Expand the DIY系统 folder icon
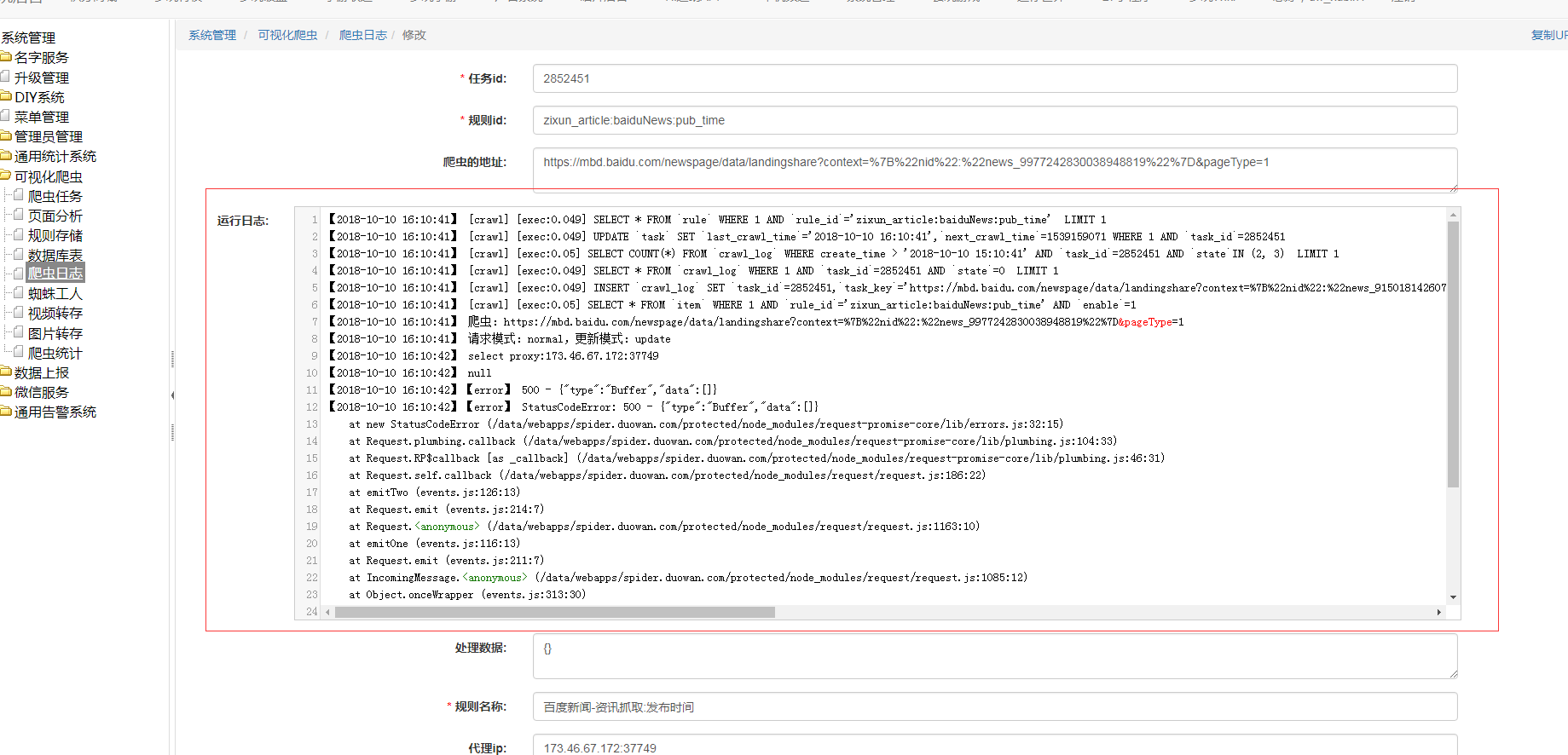The image size is (1568, 755). coord(5,96)
